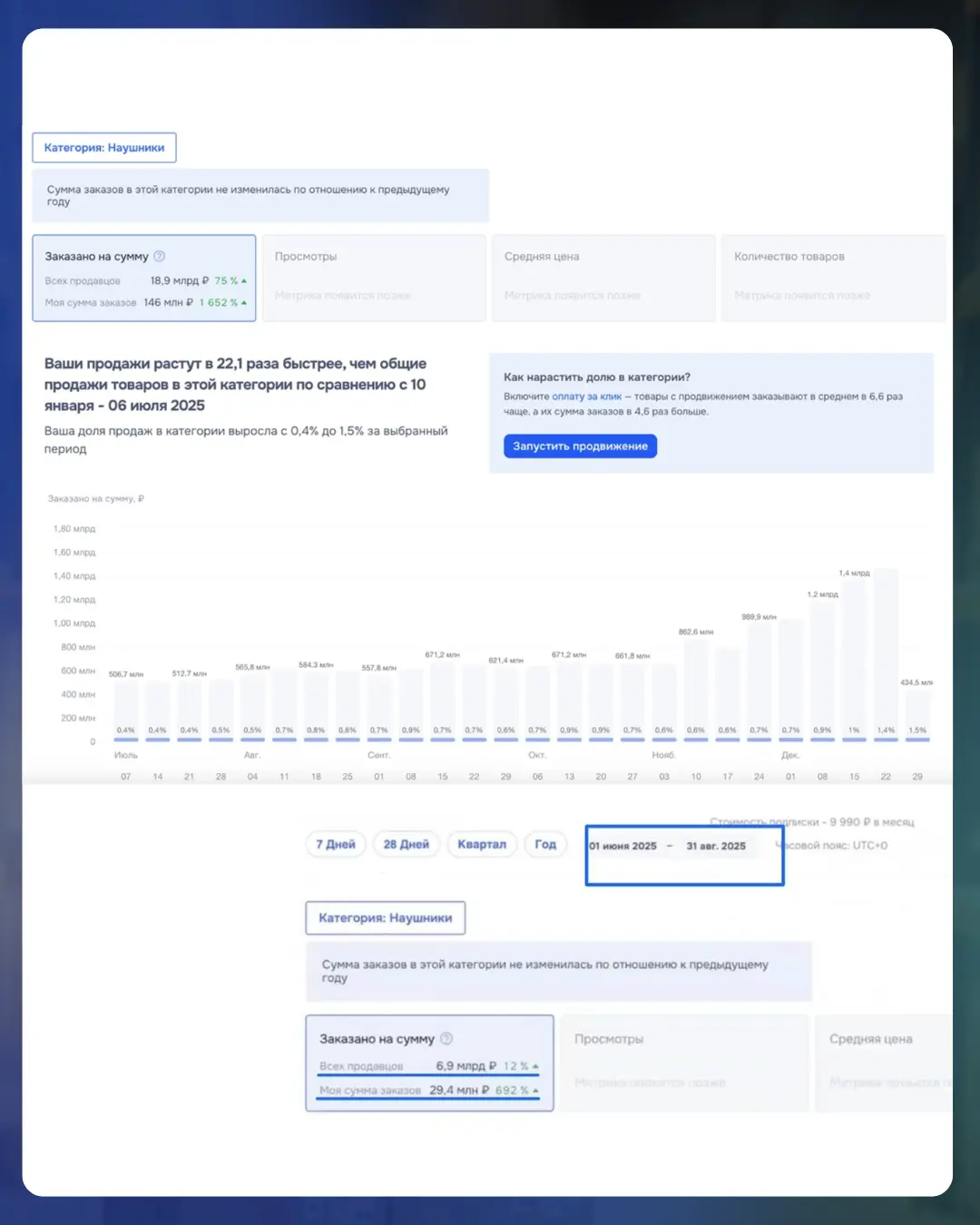Click end date field "31 авг. 2025"

(x=716, y=847)
